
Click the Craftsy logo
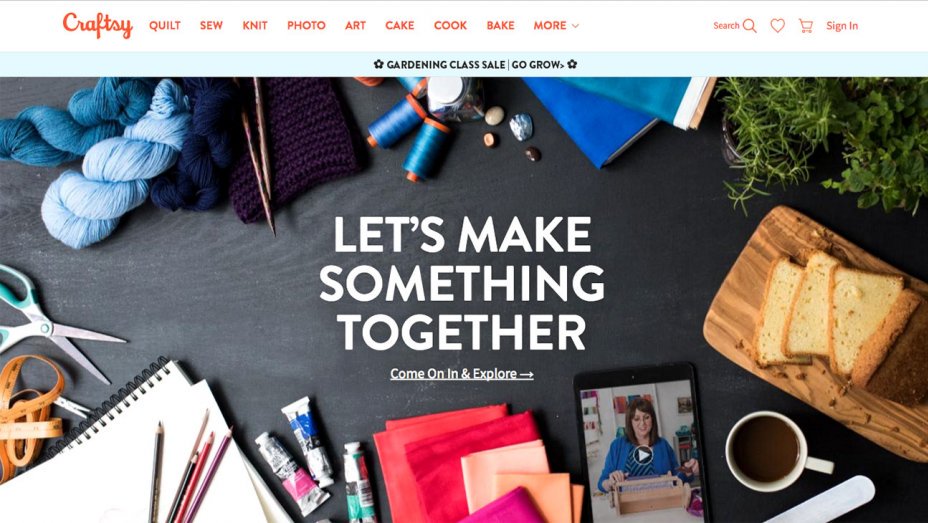pyautogui.click(x=98, y=25)
